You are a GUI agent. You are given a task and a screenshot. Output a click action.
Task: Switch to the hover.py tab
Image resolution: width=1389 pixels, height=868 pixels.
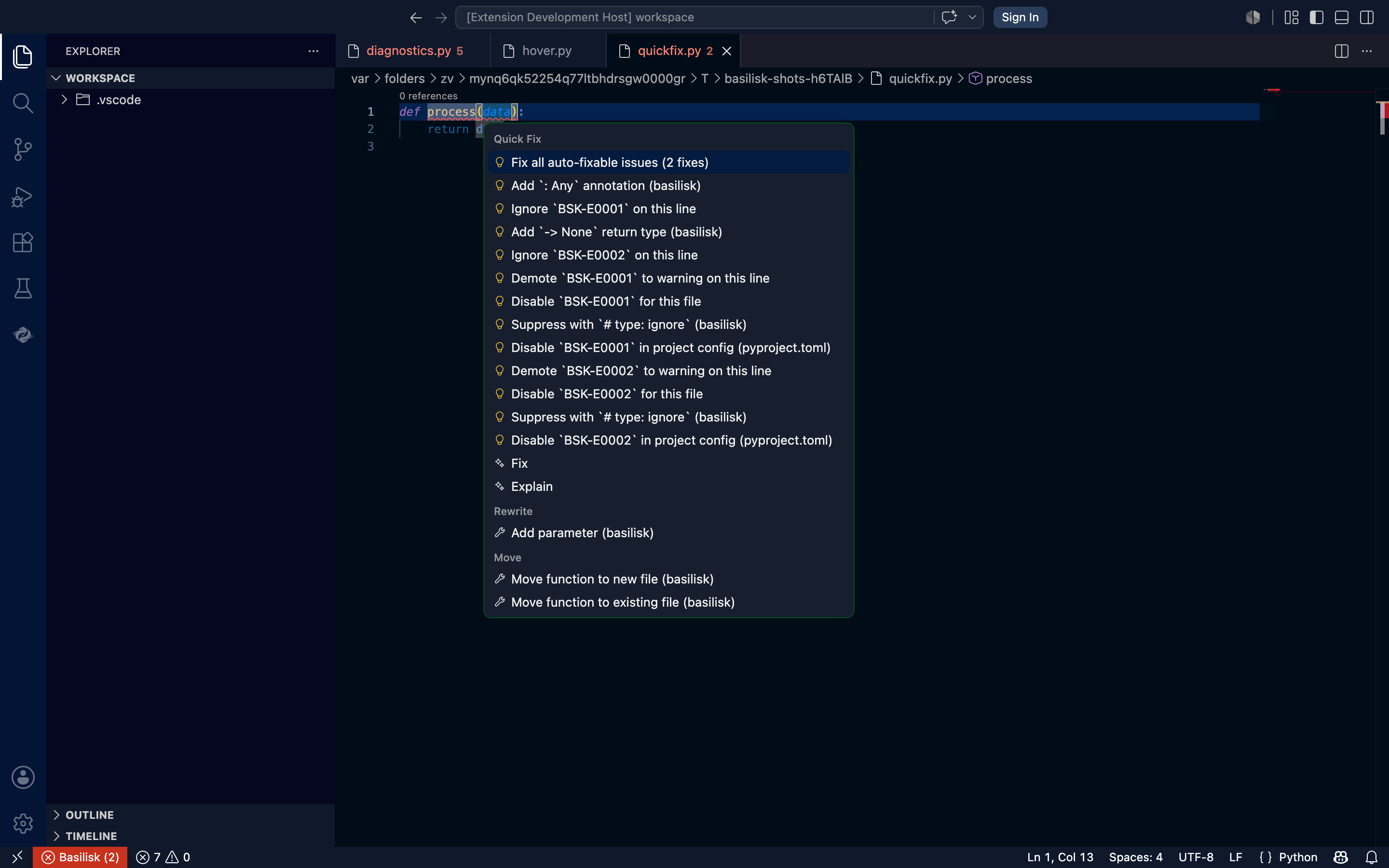click(x=548, y=51)
